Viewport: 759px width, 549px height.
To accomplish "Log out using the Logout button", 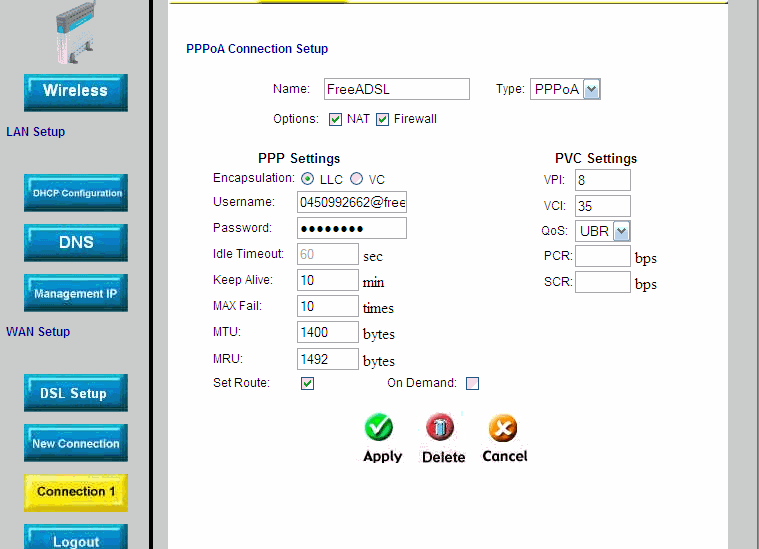I will (76, 540).
